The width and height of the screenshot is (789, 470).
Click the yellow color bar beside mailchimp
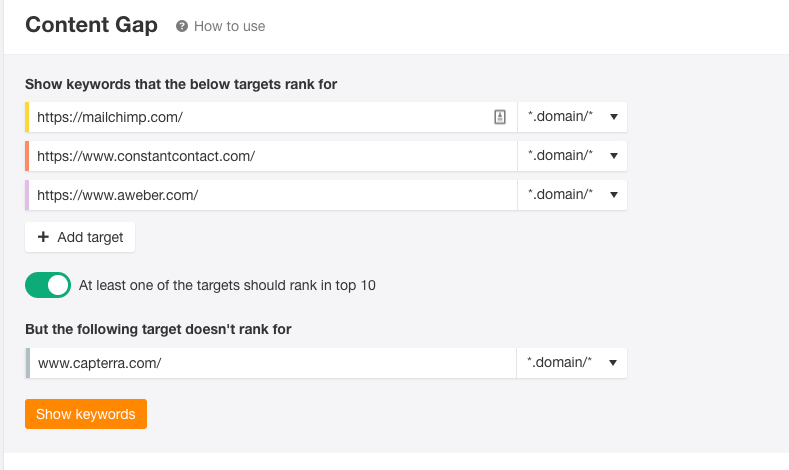coord(27,117)
